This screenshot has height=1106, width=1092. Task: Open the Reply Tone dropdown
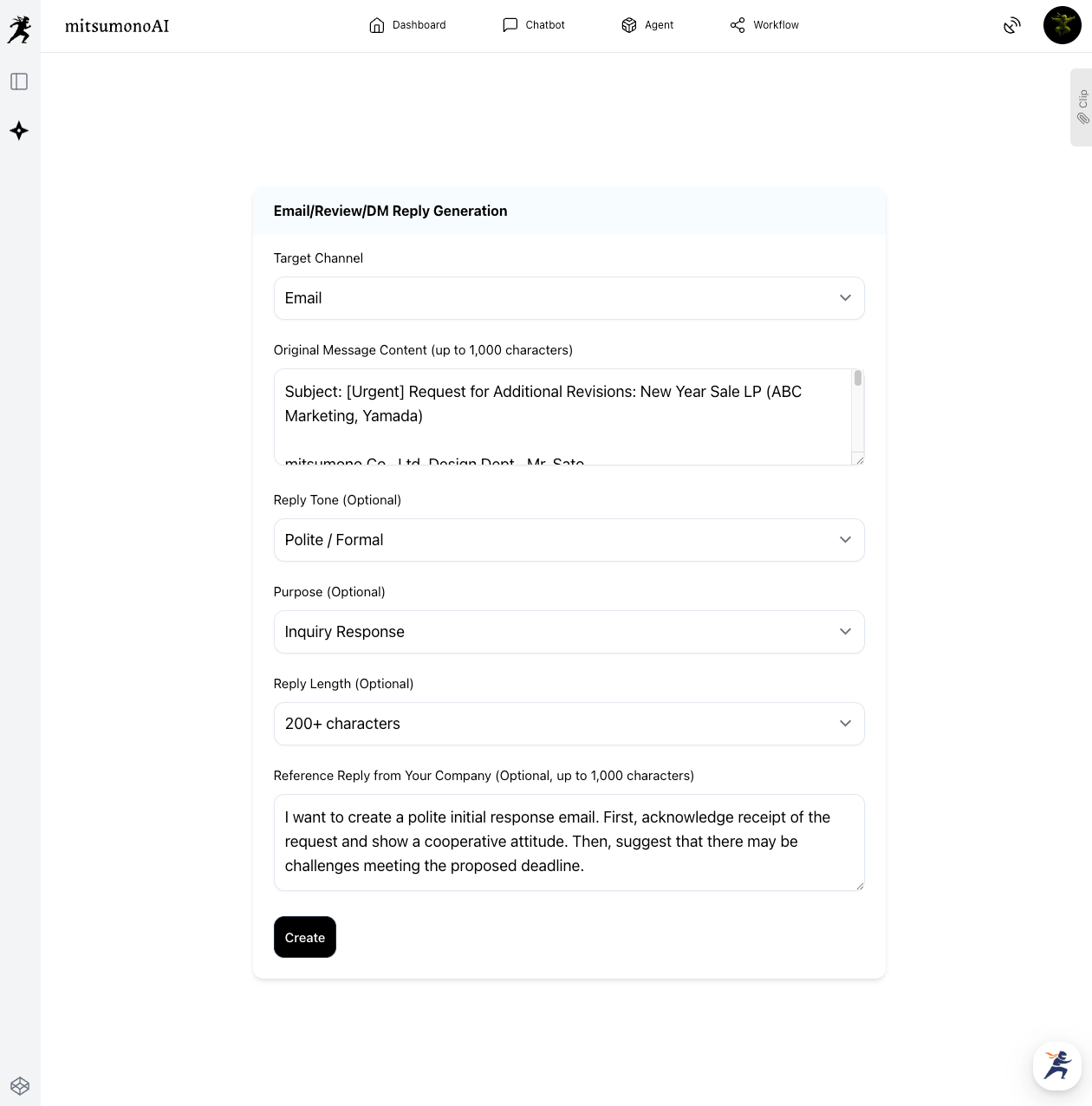coord(569,540)
